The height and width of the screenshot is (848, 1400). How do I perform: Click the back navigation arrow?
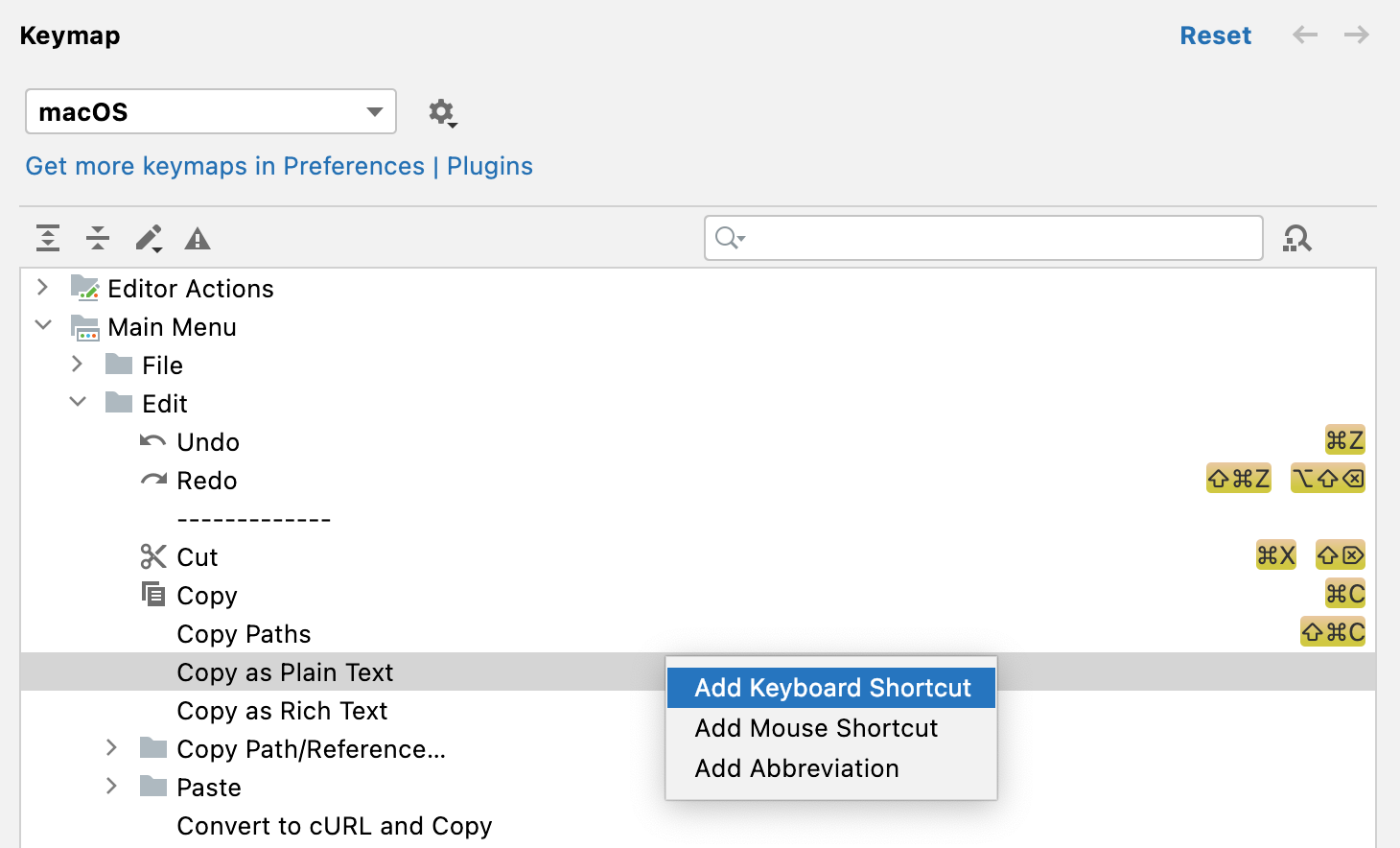point(1305,35)
